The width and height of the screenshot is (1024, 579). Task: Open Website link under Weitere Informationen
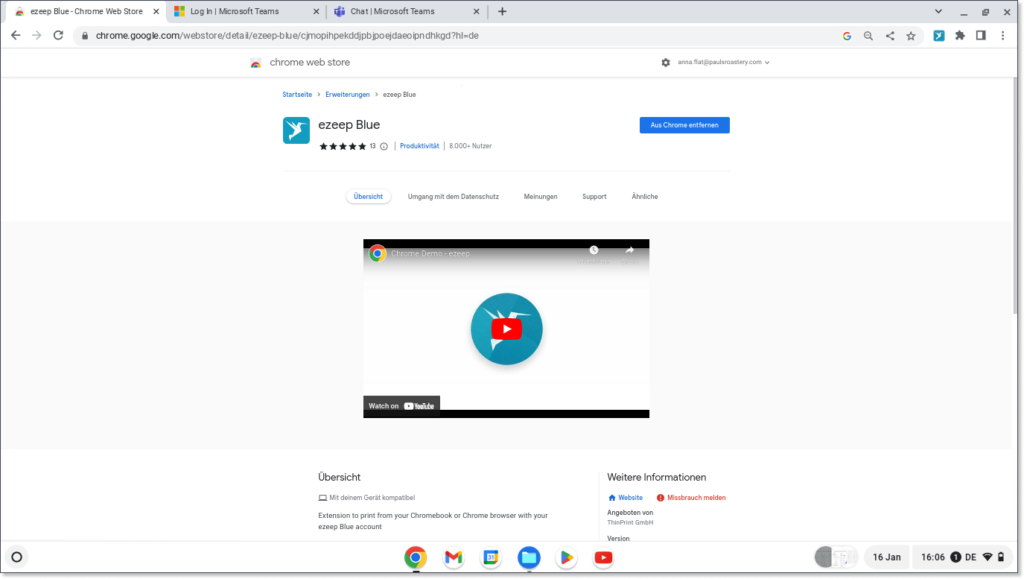coord(626,497)
